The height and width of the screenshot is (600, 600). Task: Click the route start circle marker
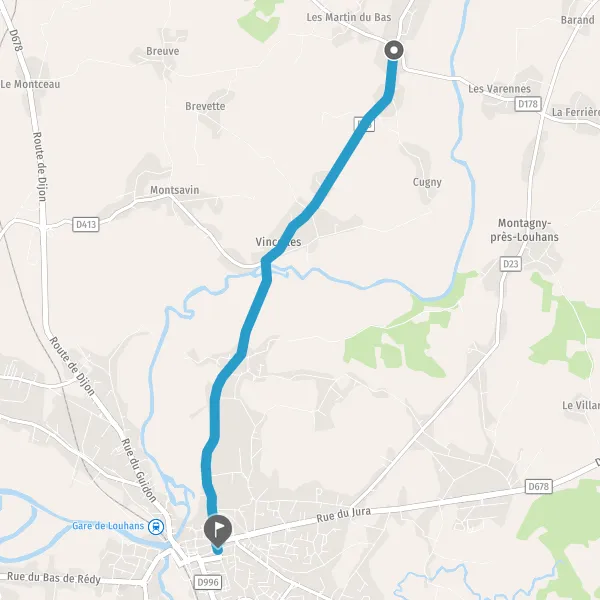[394, 50]
